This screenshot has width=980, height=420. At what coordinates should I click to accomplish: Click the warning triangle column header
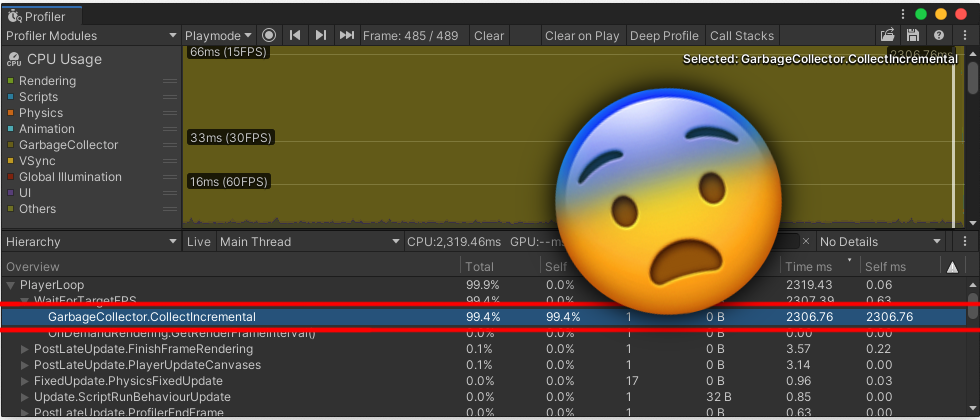[x=952, y=267]
